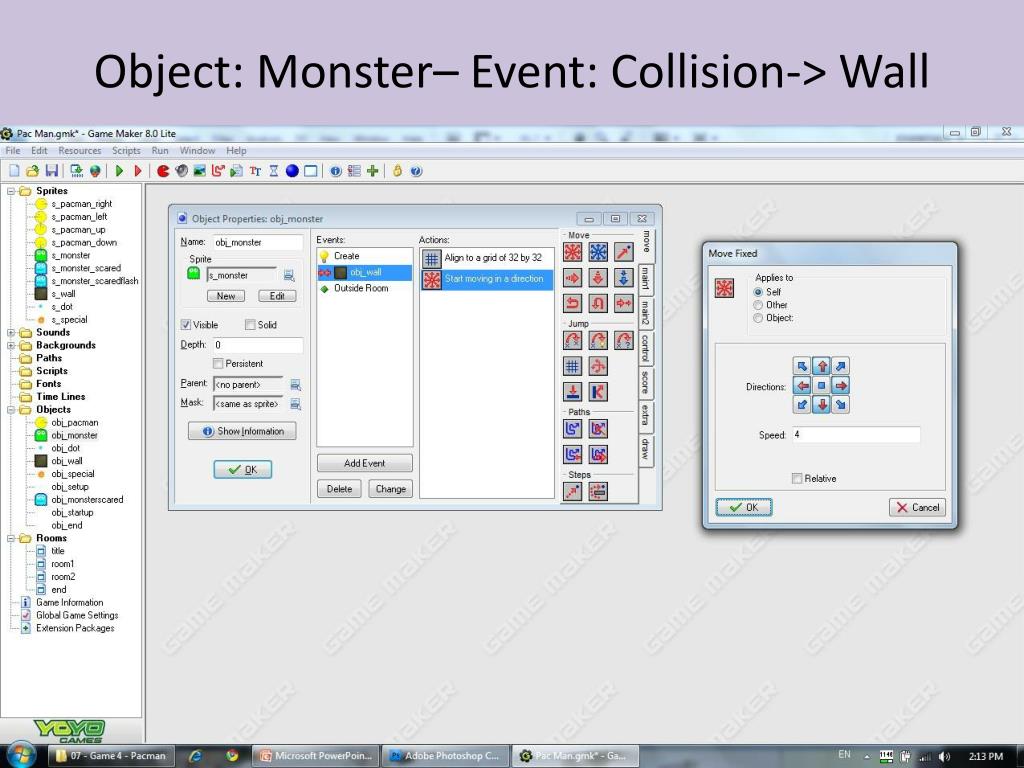Toggle the up-right diagonal direction button
Screen dimensions: 1024x768
click(x=841, y=366)
